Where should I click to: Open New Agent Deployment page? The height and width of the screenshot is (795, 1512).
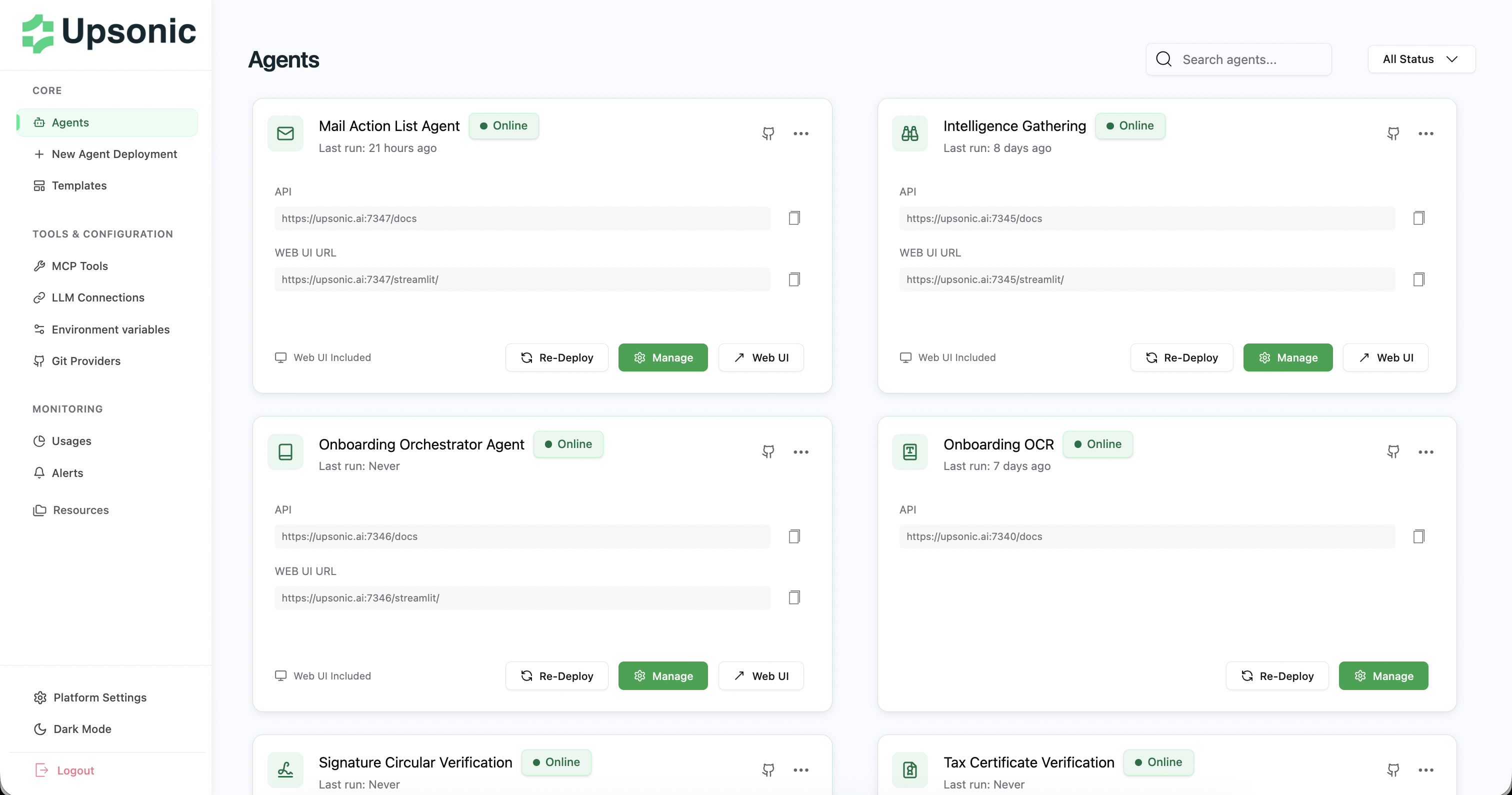114,154
